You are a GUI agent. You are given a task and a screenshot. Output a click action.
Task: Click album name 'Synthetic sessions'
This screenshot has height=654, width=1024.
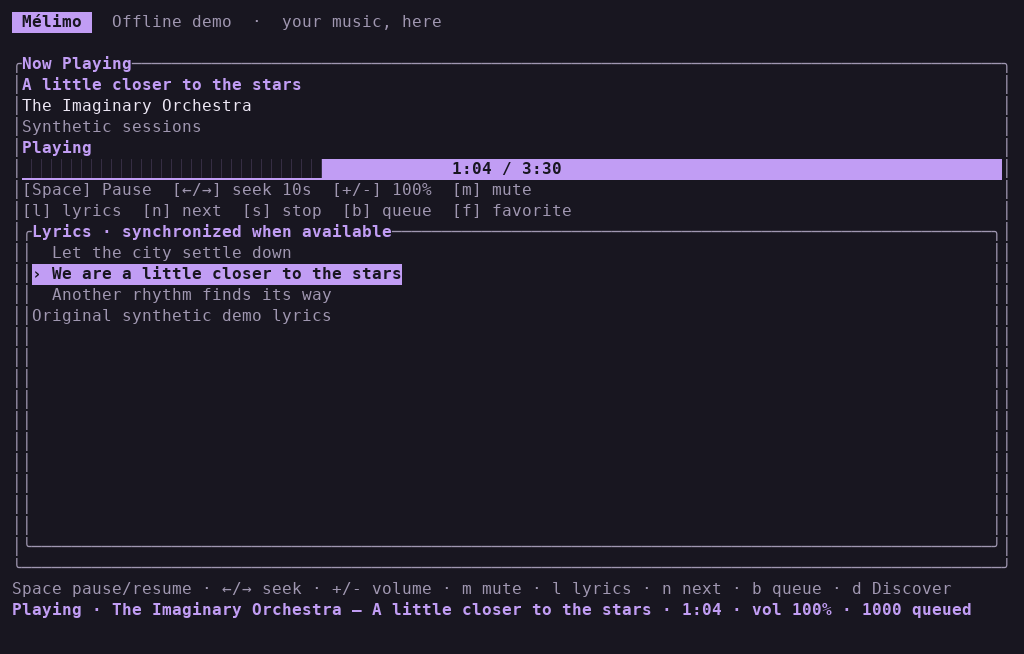pos(112,127)
